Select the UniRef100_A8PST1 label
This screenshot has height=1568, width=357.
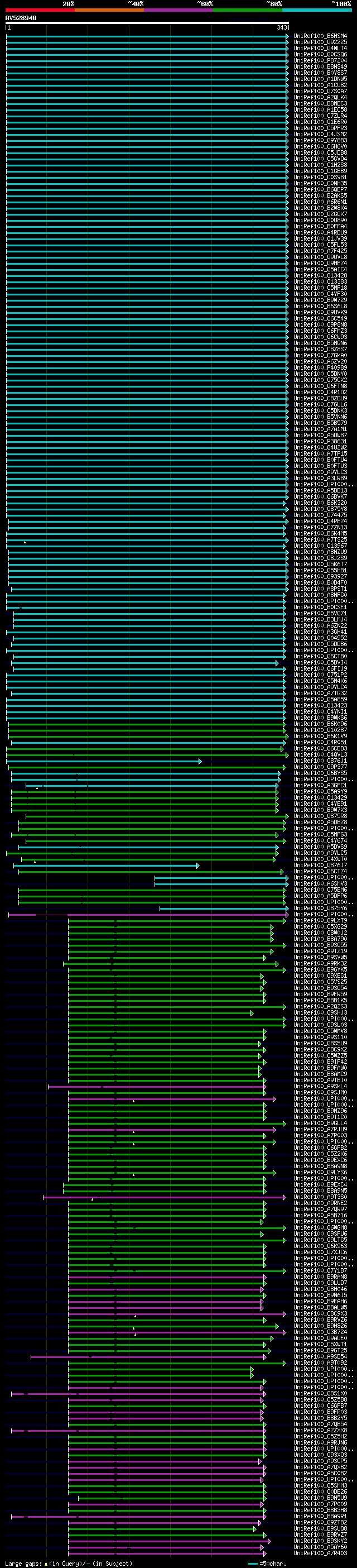320,589
